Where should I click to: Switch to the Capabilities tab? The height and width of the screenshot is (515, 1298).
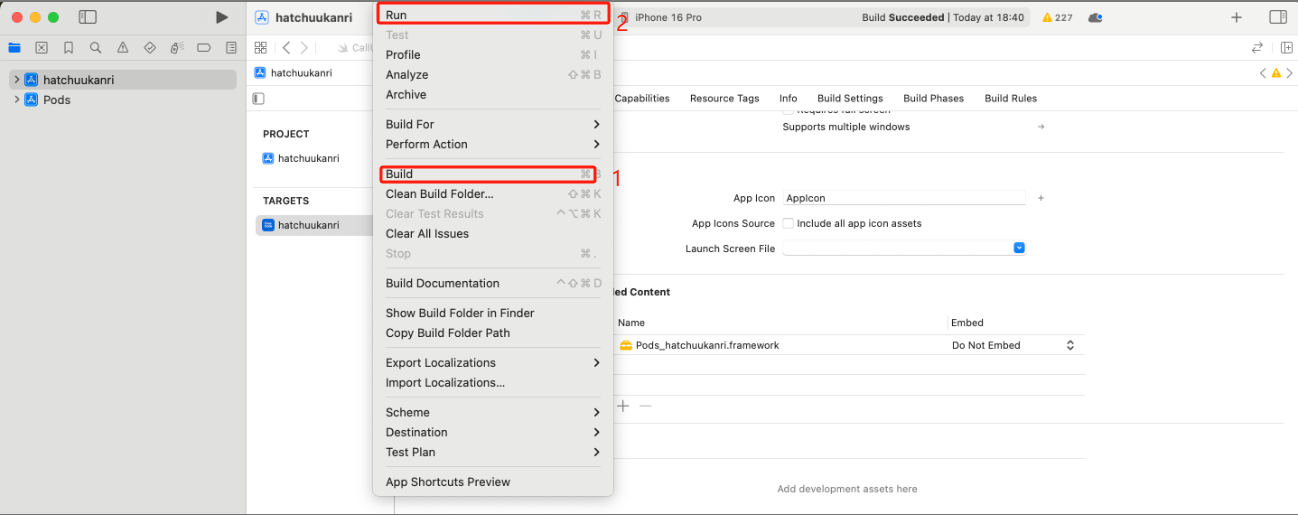(642, 98)
